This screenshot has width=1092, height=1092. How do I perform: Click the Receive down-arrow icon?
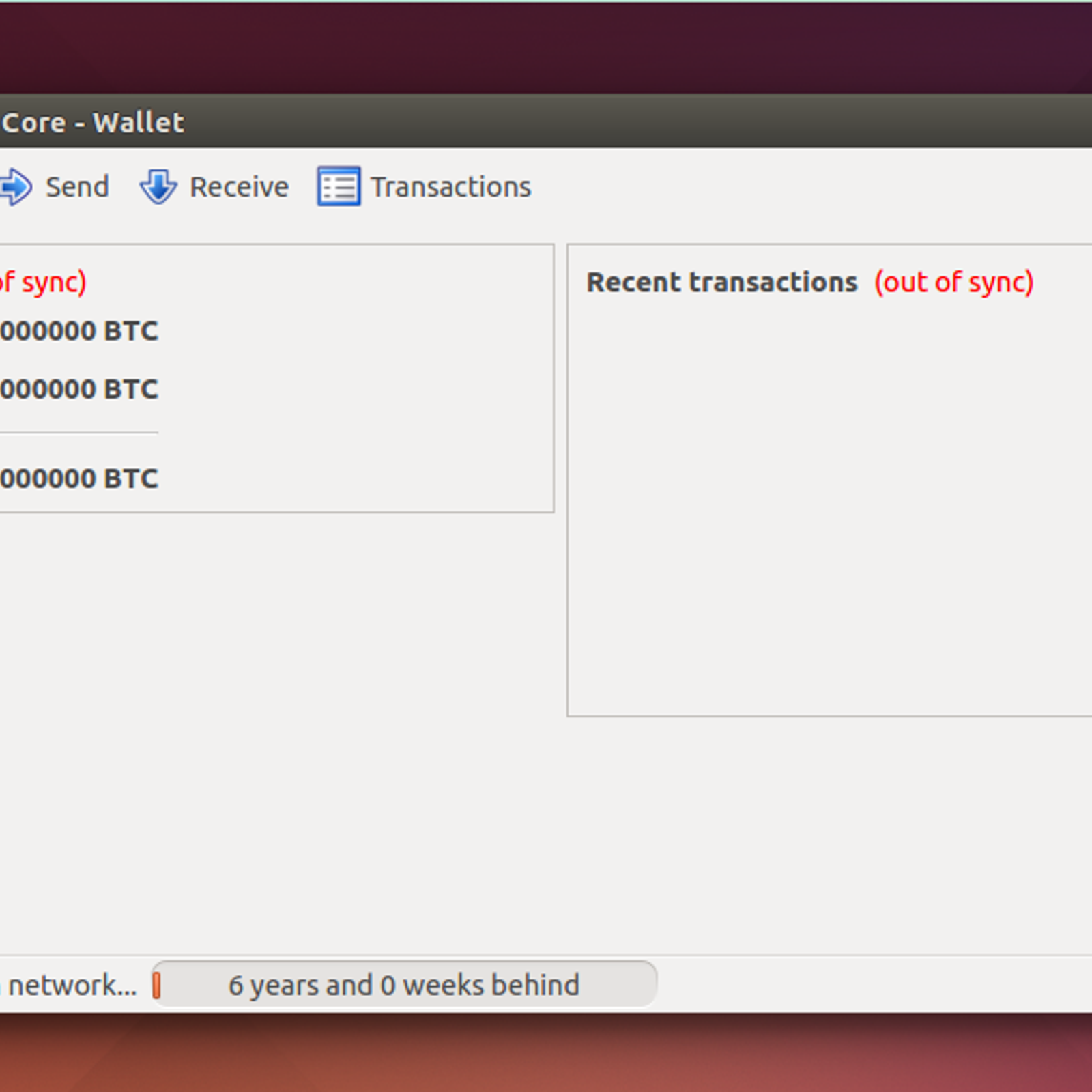[x=158, y=186]
